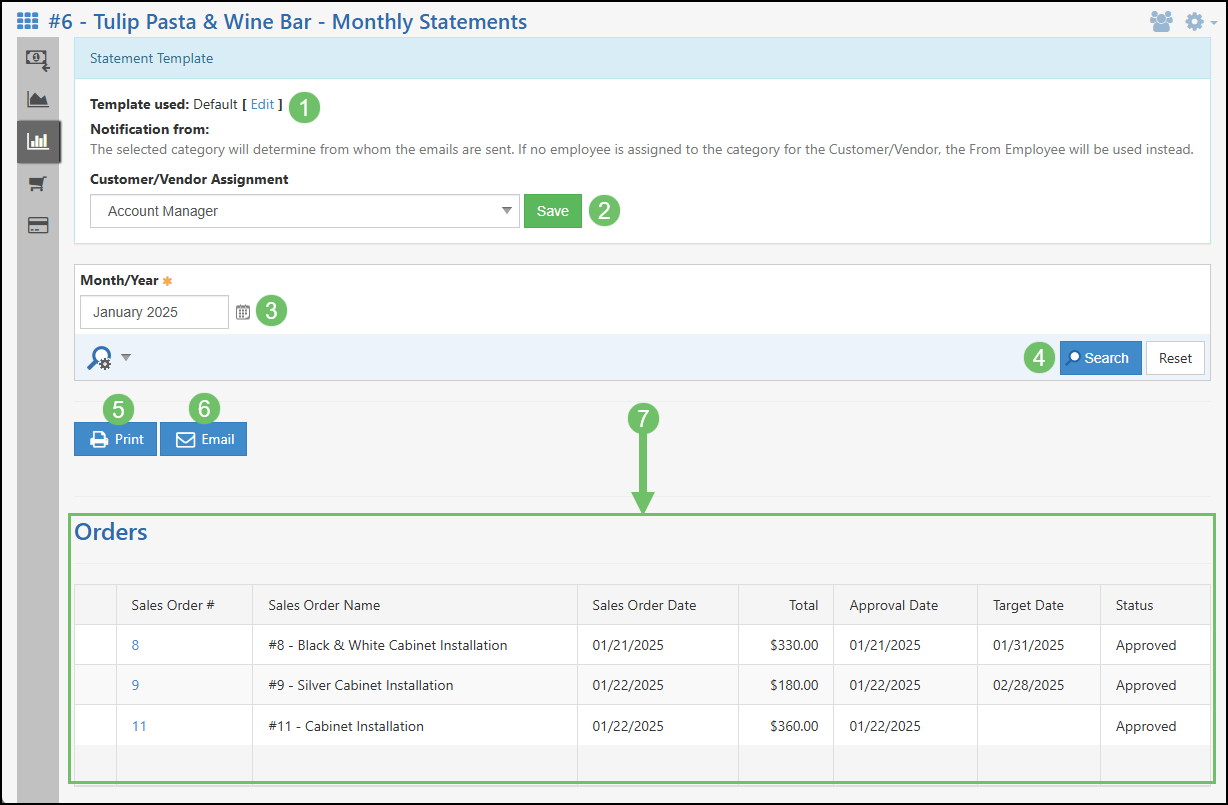Click the Reset button
This screenshot has width=1228, height=805.
1175,358
